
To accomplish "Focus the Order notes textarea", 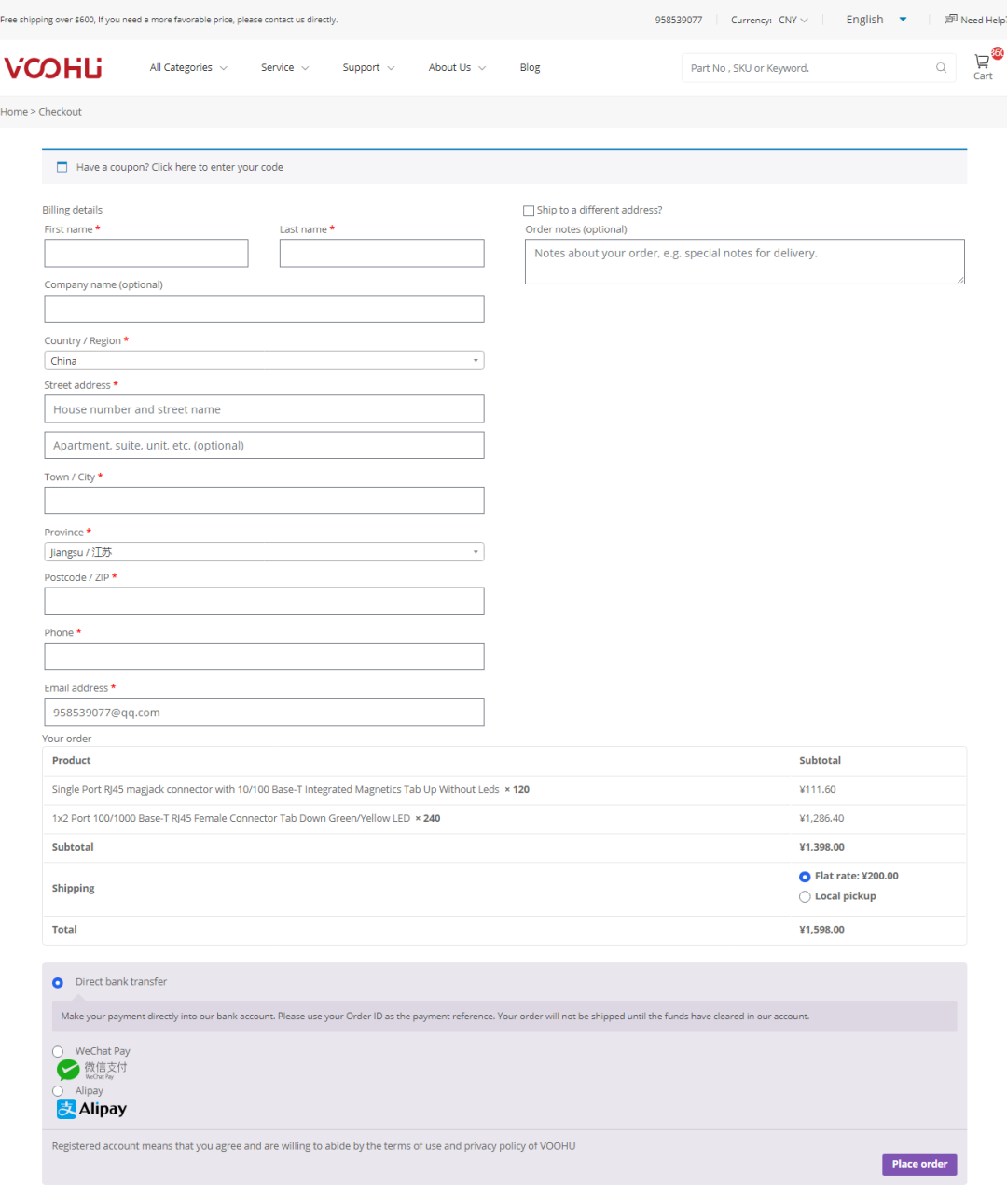I will 745,262.
